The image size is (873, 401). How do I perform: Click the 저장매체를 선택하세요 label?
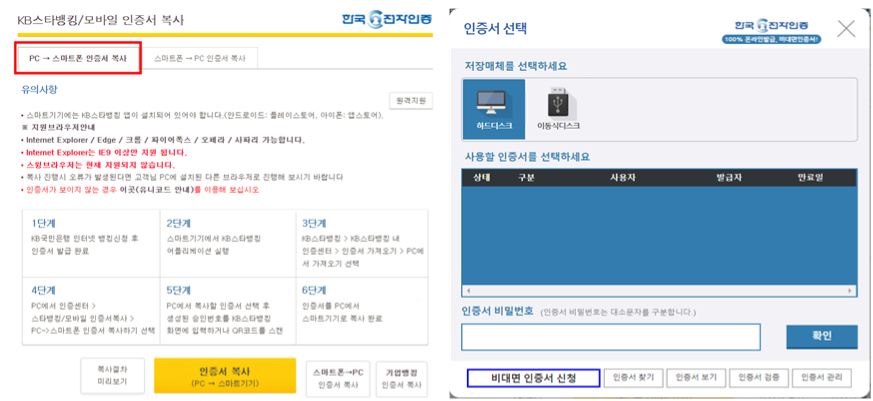click(x=516, y=66)
